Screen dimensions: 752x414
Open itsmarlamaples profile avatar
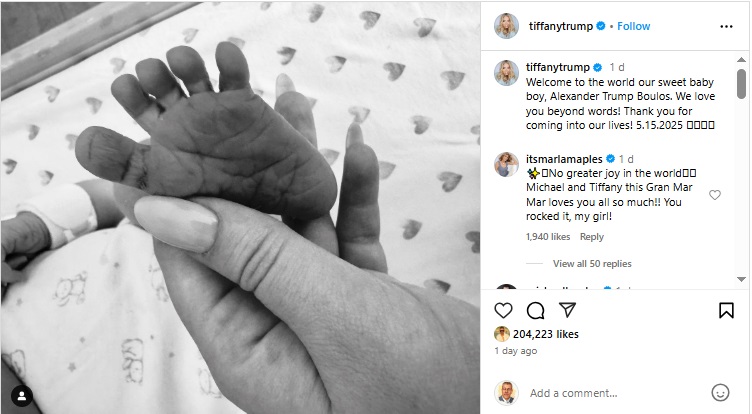tap(506, 165)
